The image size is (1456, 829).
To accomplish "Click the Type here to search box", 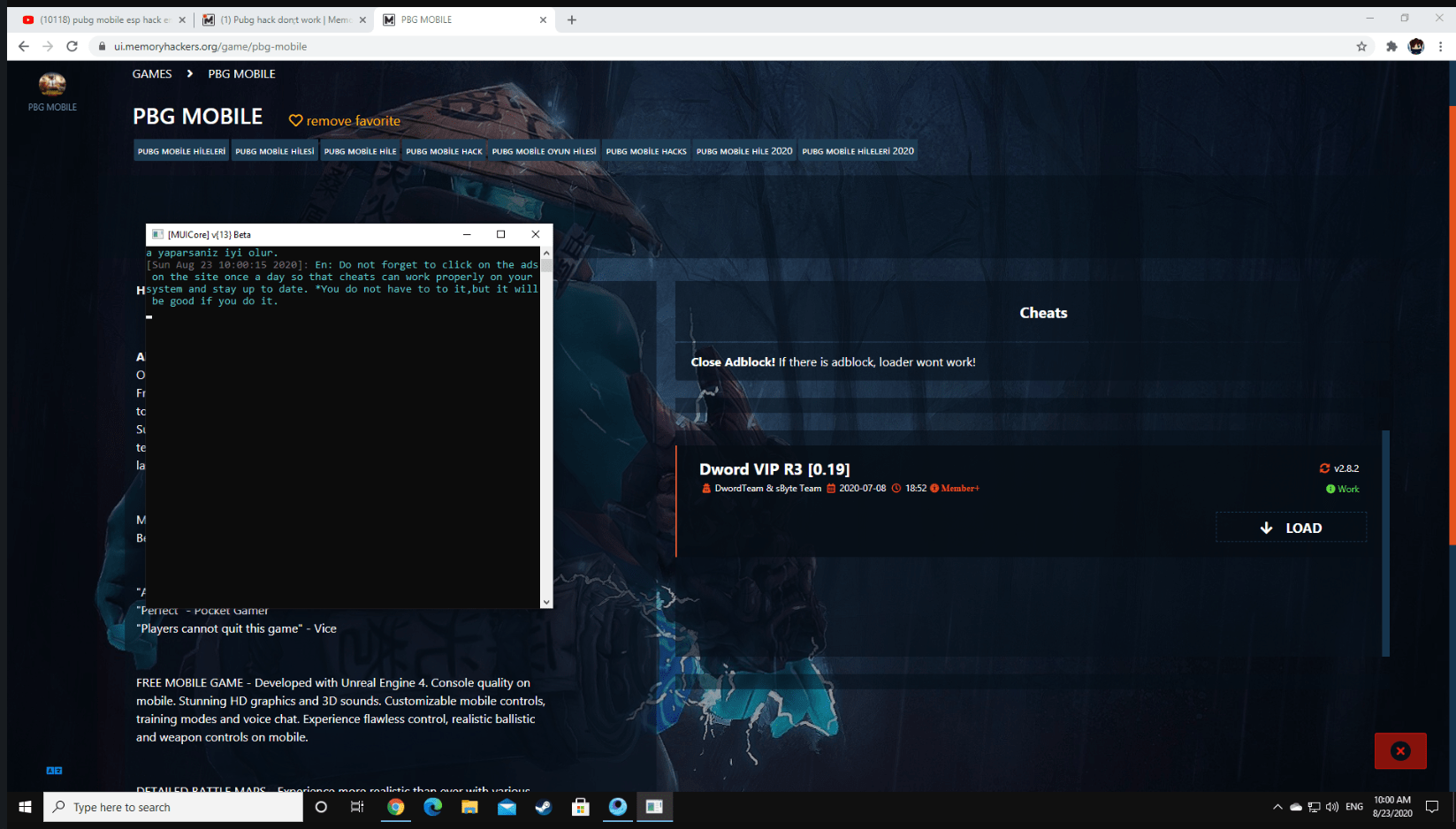I will (173, 807).
